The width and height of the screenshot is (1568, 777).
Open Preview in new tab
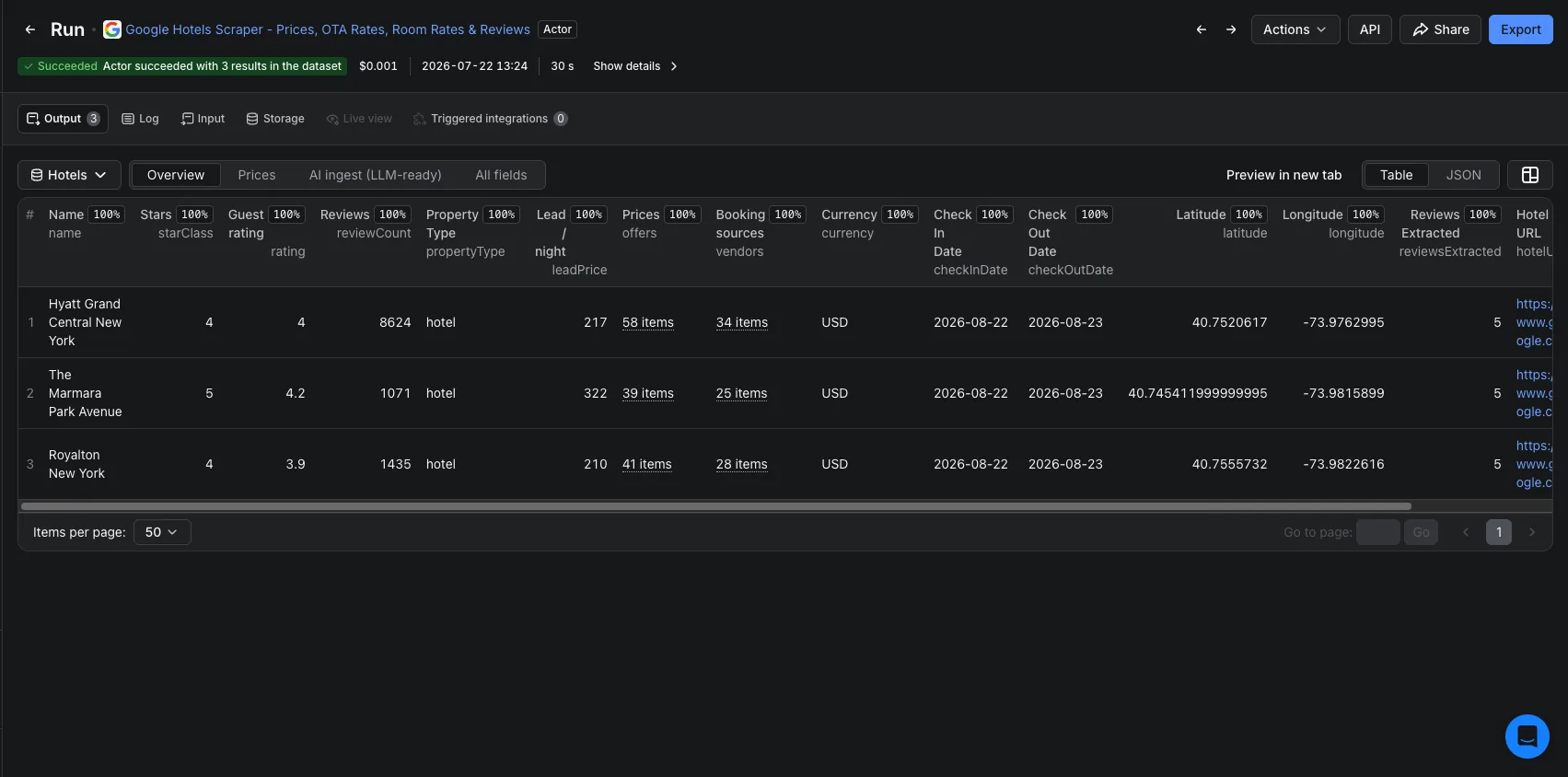point(1283,175)
